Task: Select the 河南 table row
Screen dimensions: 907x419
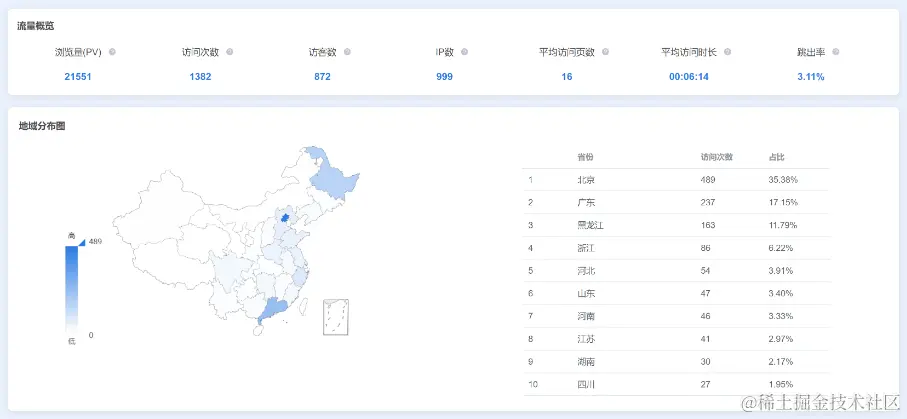Action: click(x=676, y=317)
